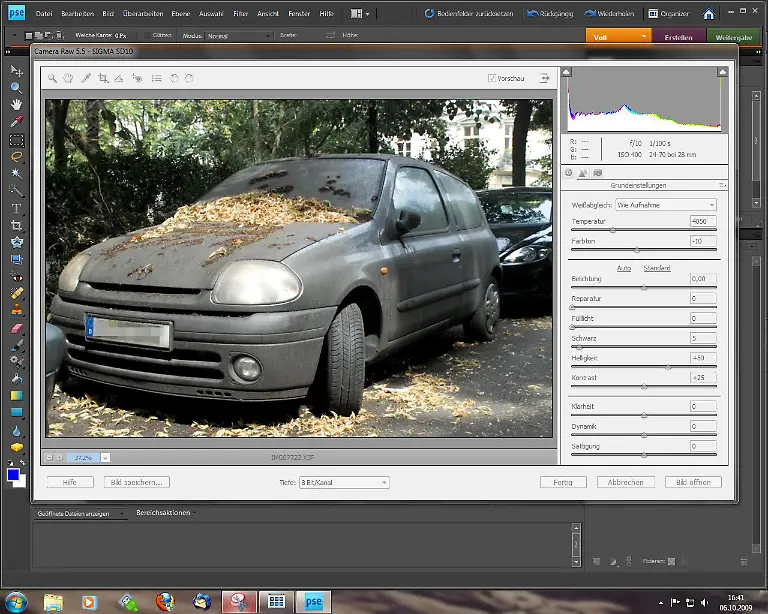
Task: Pick the White Balance eyedropper tool
Action: [86, 78]
